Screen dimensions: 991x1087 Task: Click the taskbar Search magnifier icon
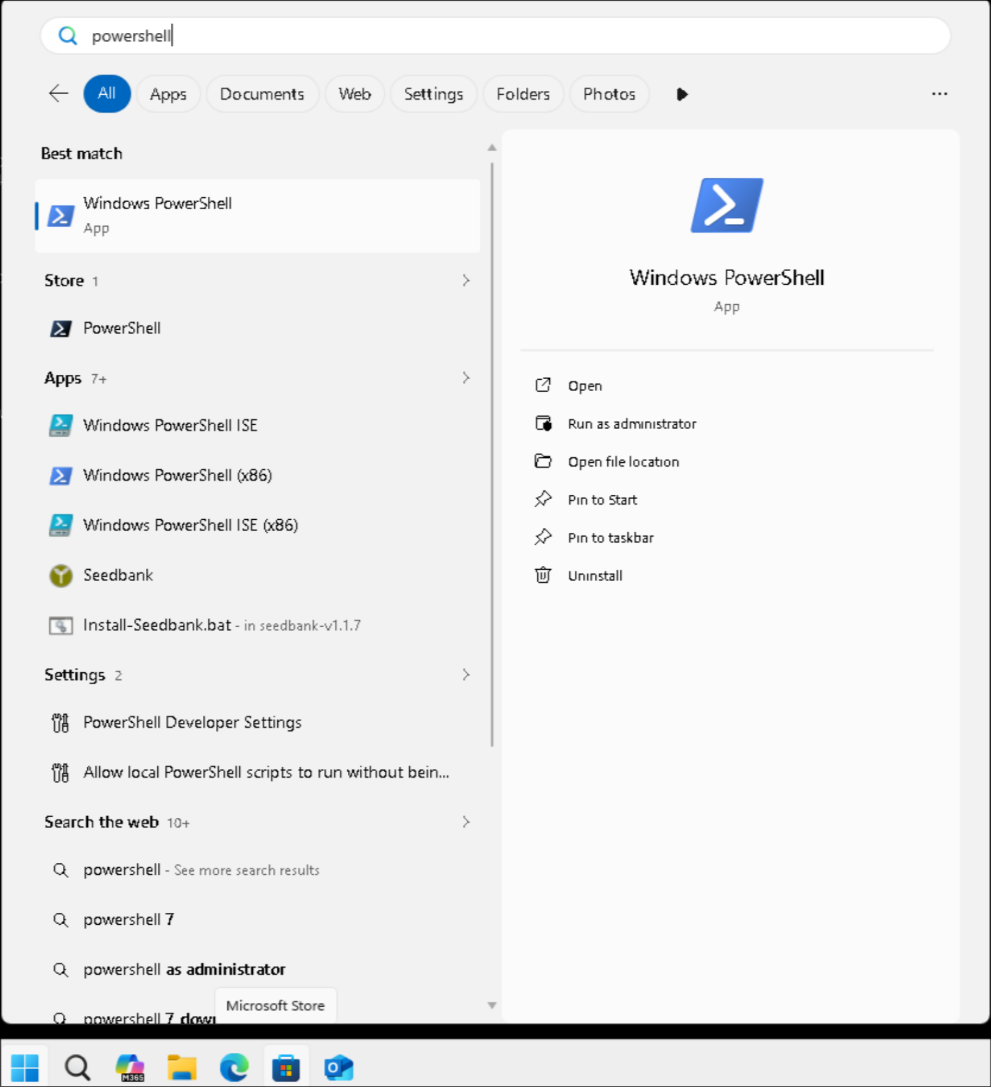click(x=78, y=1067)
